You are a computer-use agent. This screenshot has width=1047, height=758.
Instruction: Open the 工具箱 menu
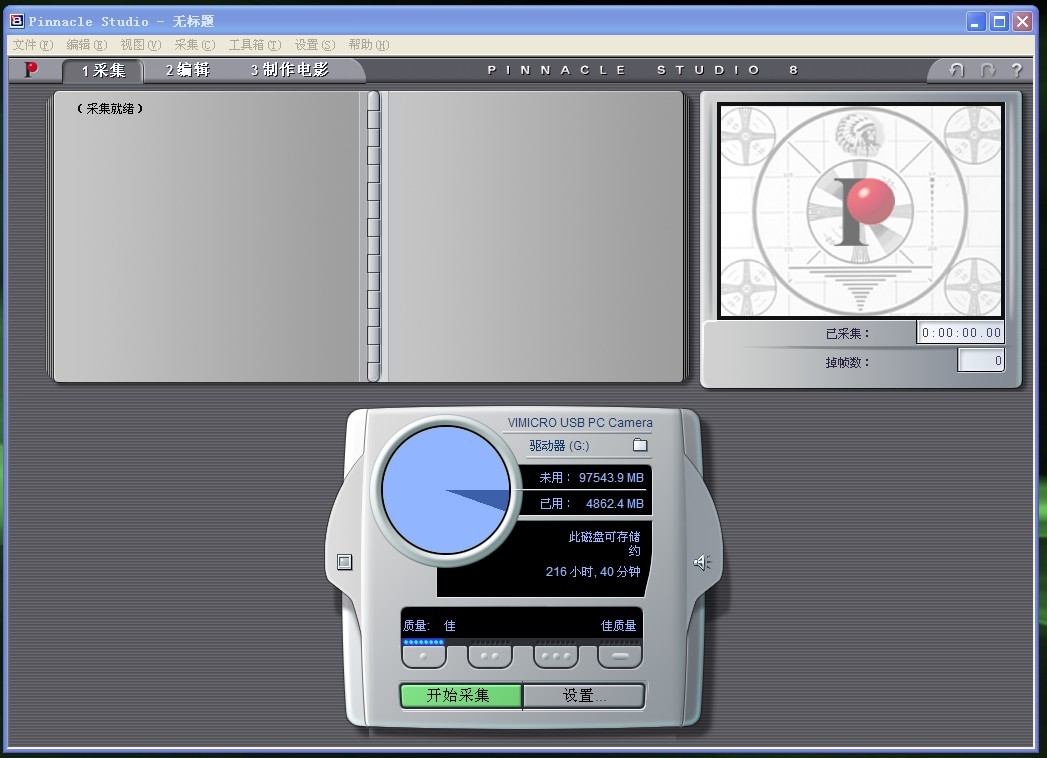click(254, 45)
